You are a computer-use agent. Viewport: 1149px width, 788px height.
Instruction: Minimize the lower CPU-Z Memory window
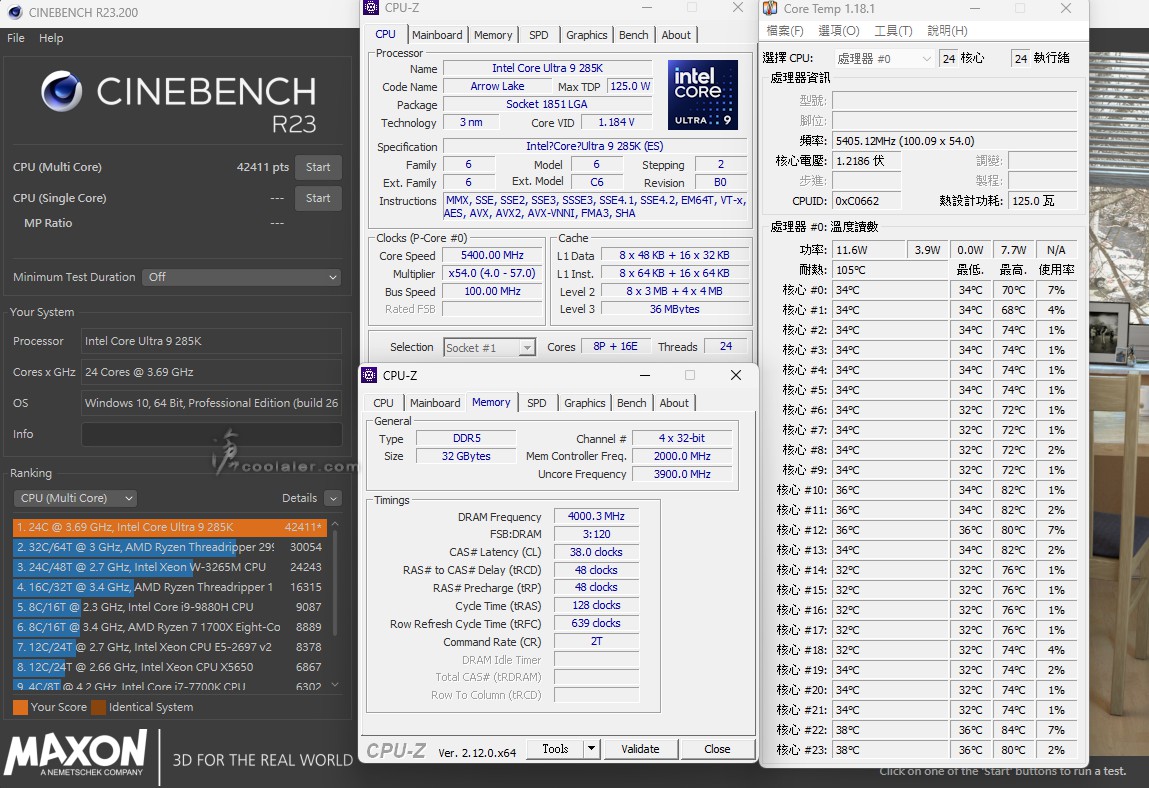645,375
